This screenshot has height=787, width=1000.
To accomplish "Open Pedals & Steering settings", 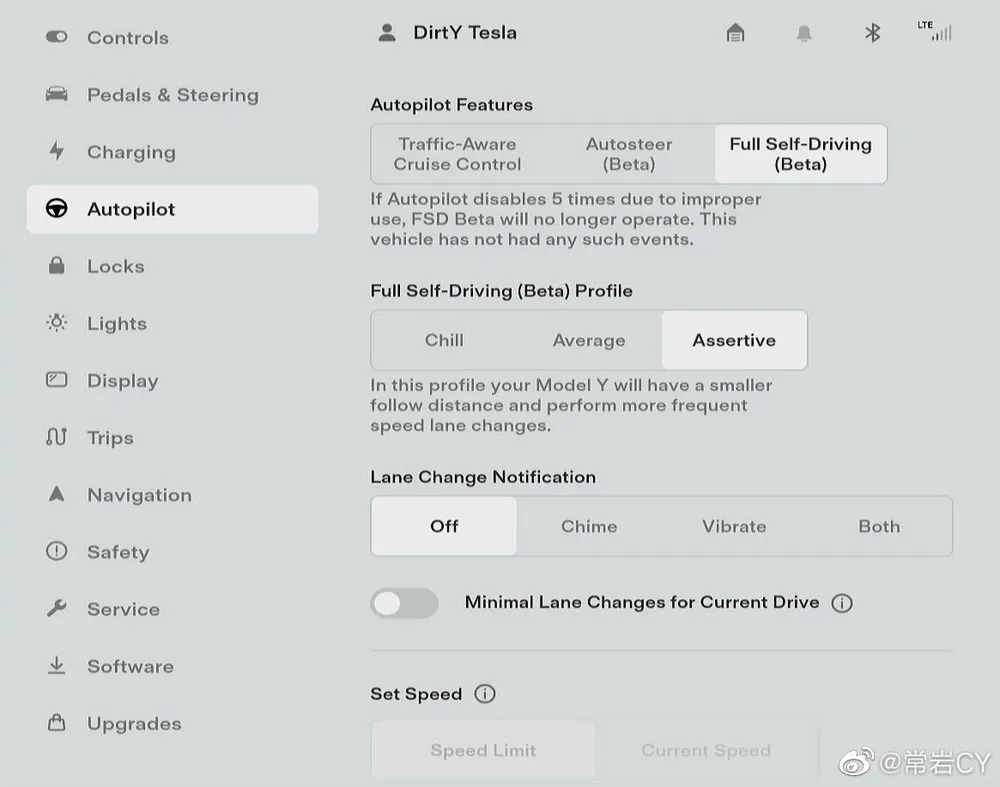I will pos(172,94).
